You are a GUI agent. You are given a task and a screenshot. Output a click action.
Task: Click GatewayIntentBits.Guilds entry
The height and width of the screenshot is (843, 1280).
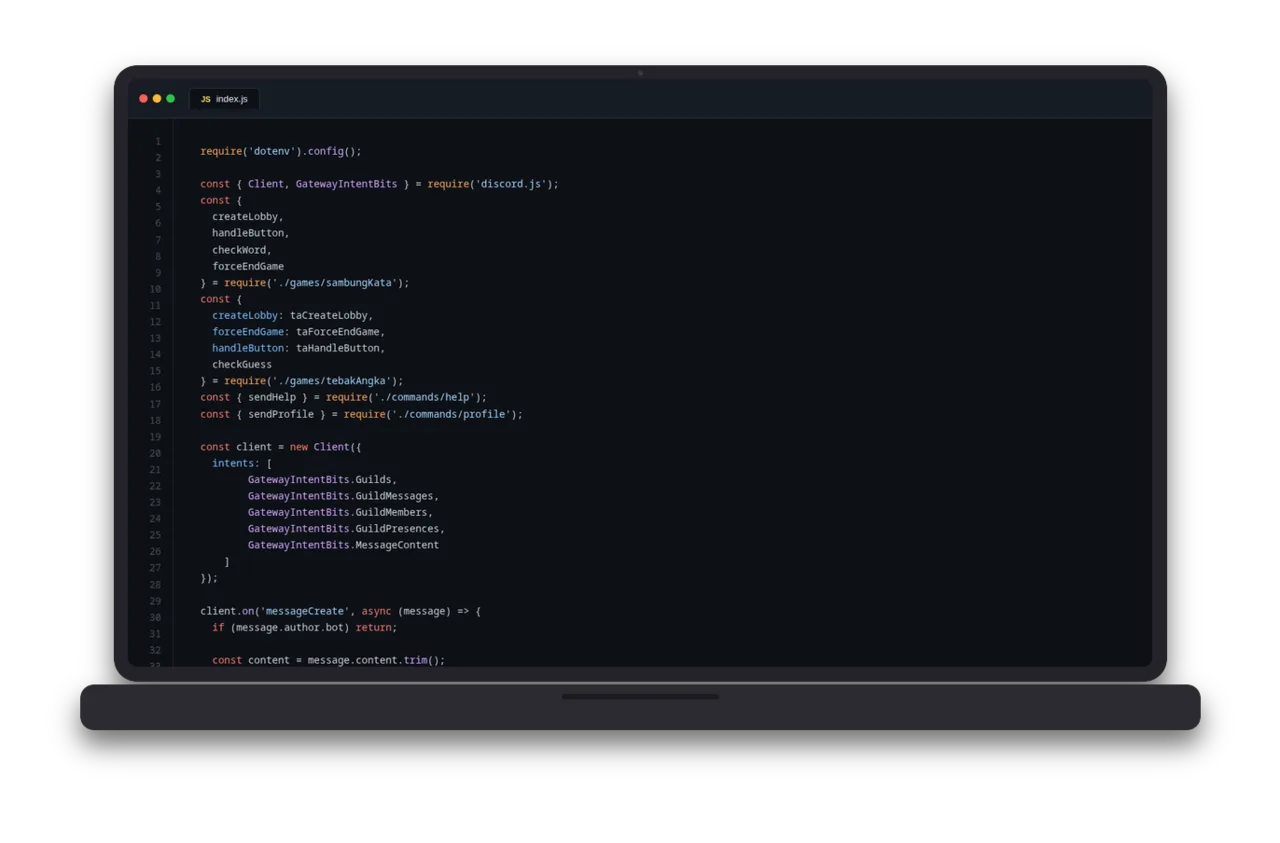point(320,479)
